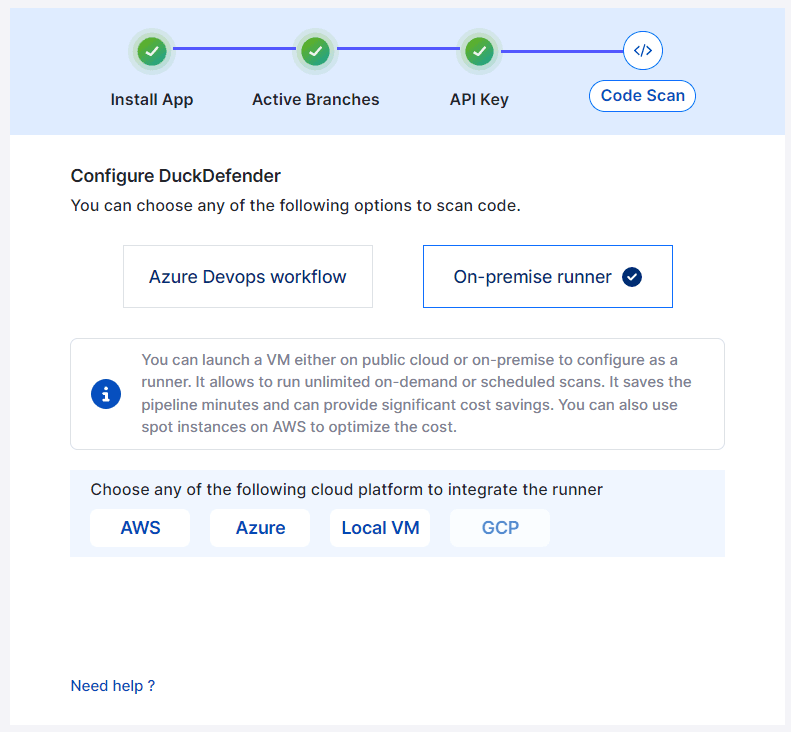Go to the API Key step label
The width and height of the screenshot is (791, 732).
[x=479, y=99]
